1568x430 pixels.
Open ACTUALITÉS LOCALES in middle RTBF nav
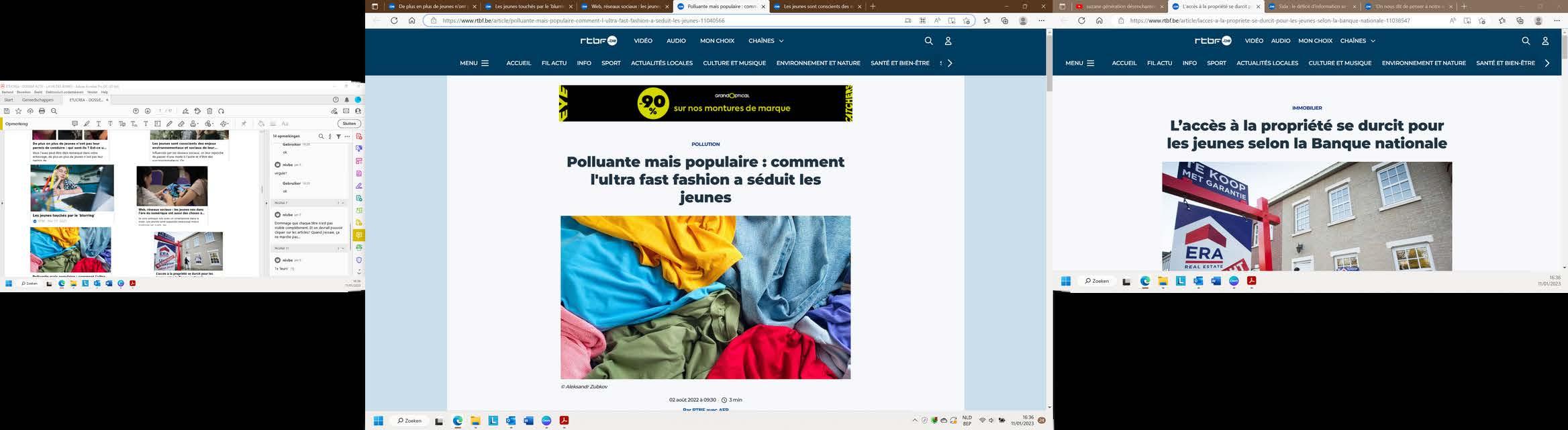point(661,63)
